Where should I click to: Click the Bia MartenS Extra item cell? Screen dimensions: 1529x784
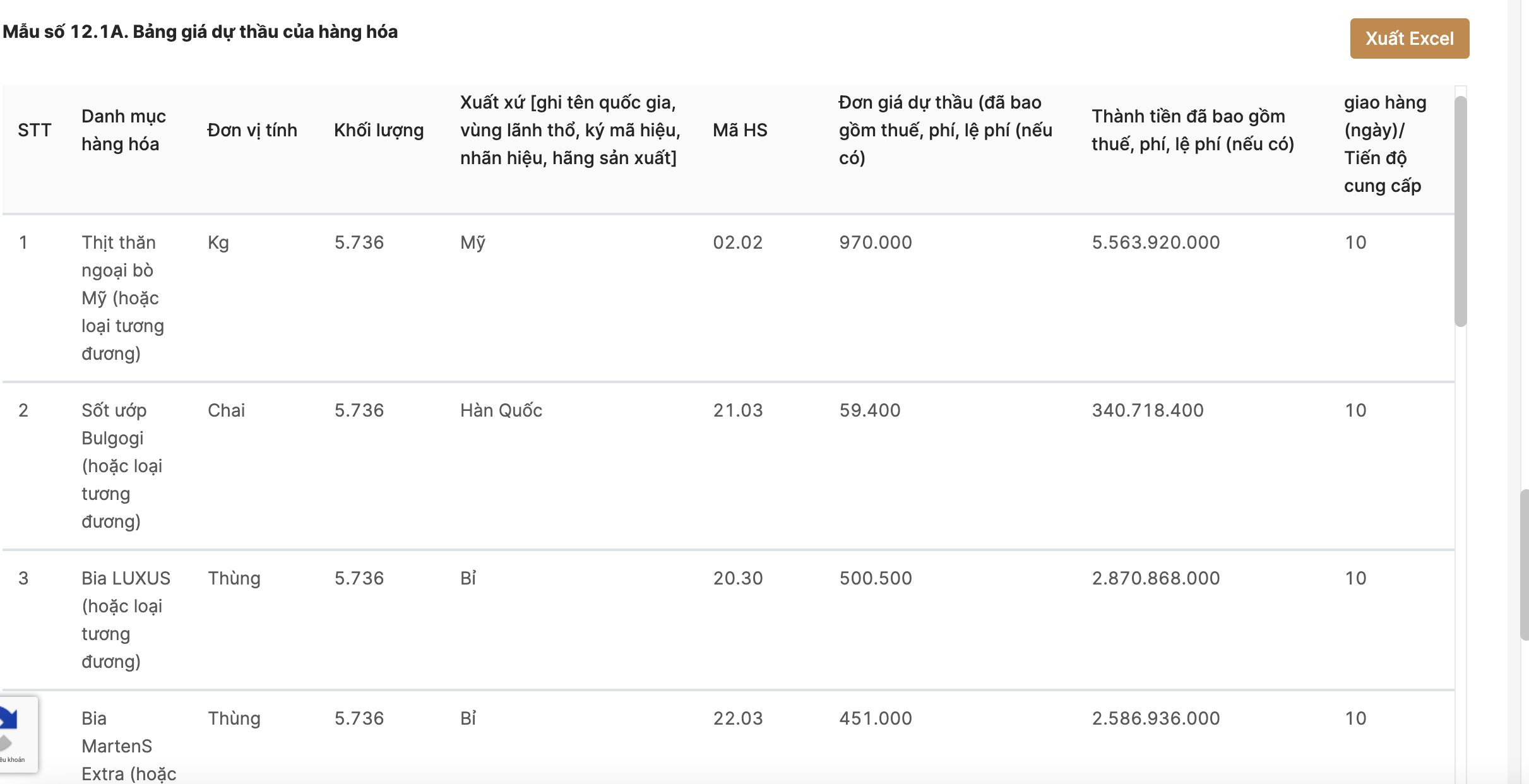129,746
